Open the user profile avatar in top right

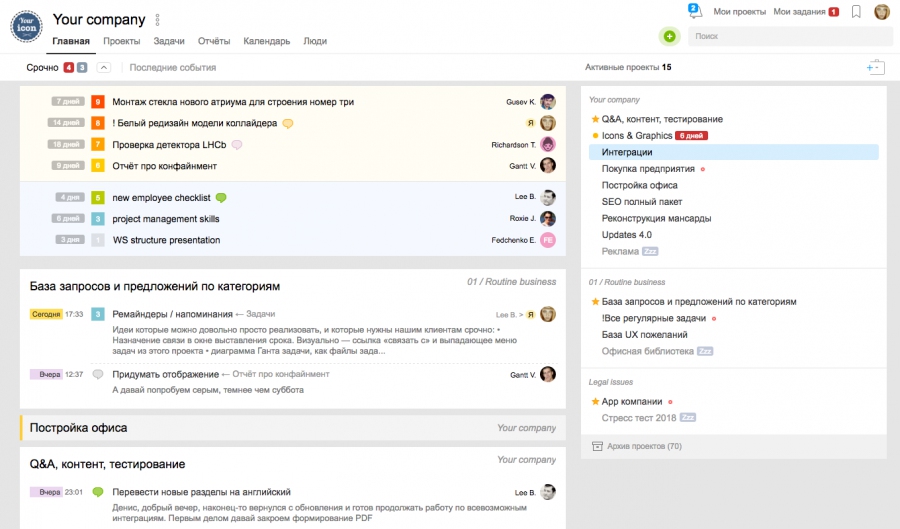click(882, 11)
